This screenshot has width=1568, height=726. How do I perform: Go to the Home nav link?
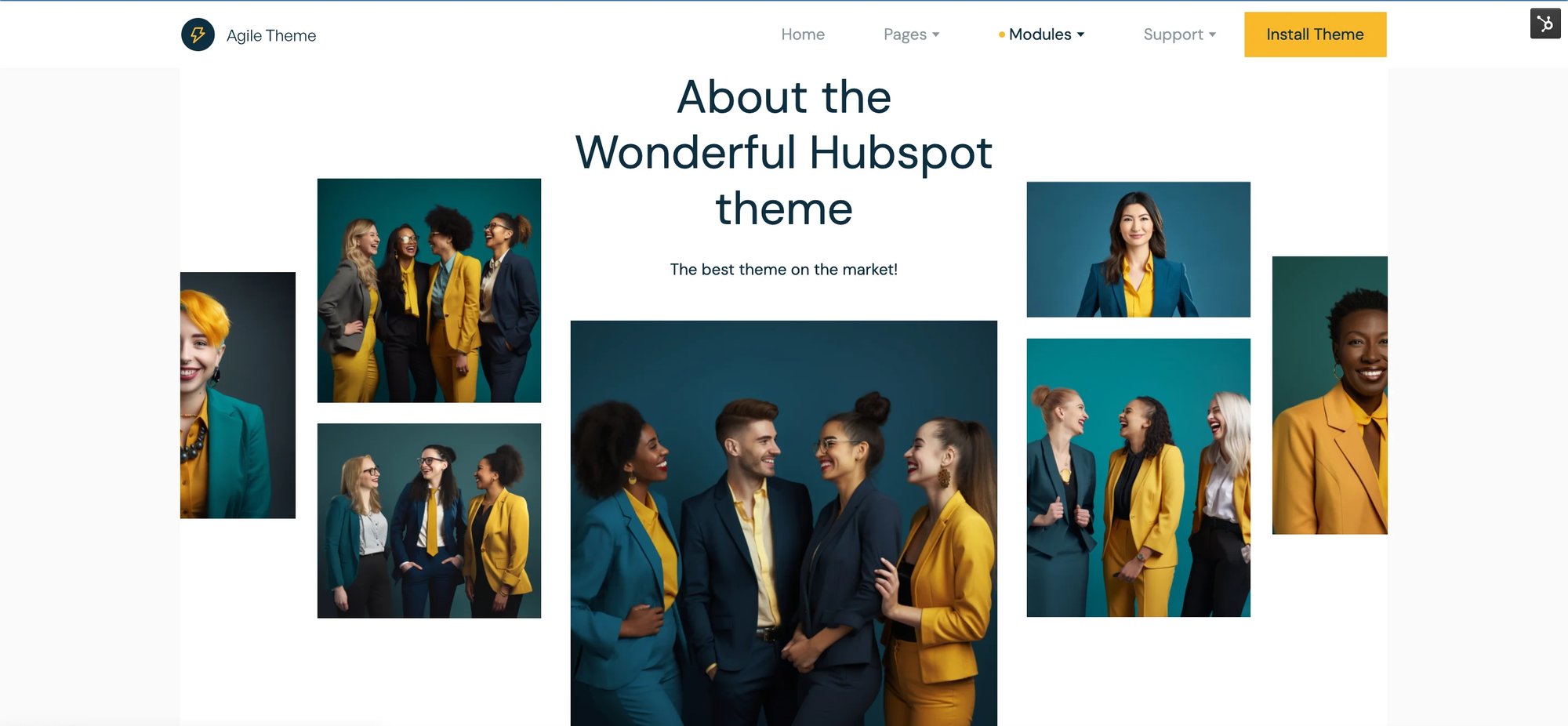click(803, 34)
